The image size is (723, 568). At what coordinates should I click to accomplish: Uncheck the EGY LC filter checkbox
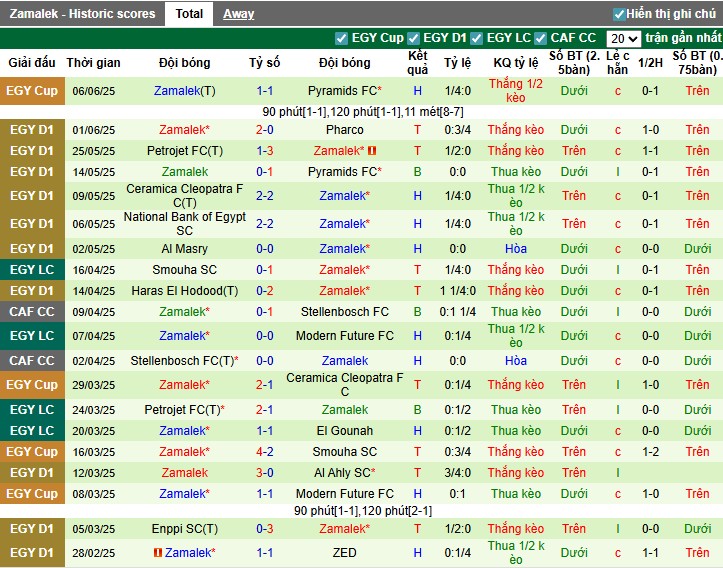tap(476, 38)
